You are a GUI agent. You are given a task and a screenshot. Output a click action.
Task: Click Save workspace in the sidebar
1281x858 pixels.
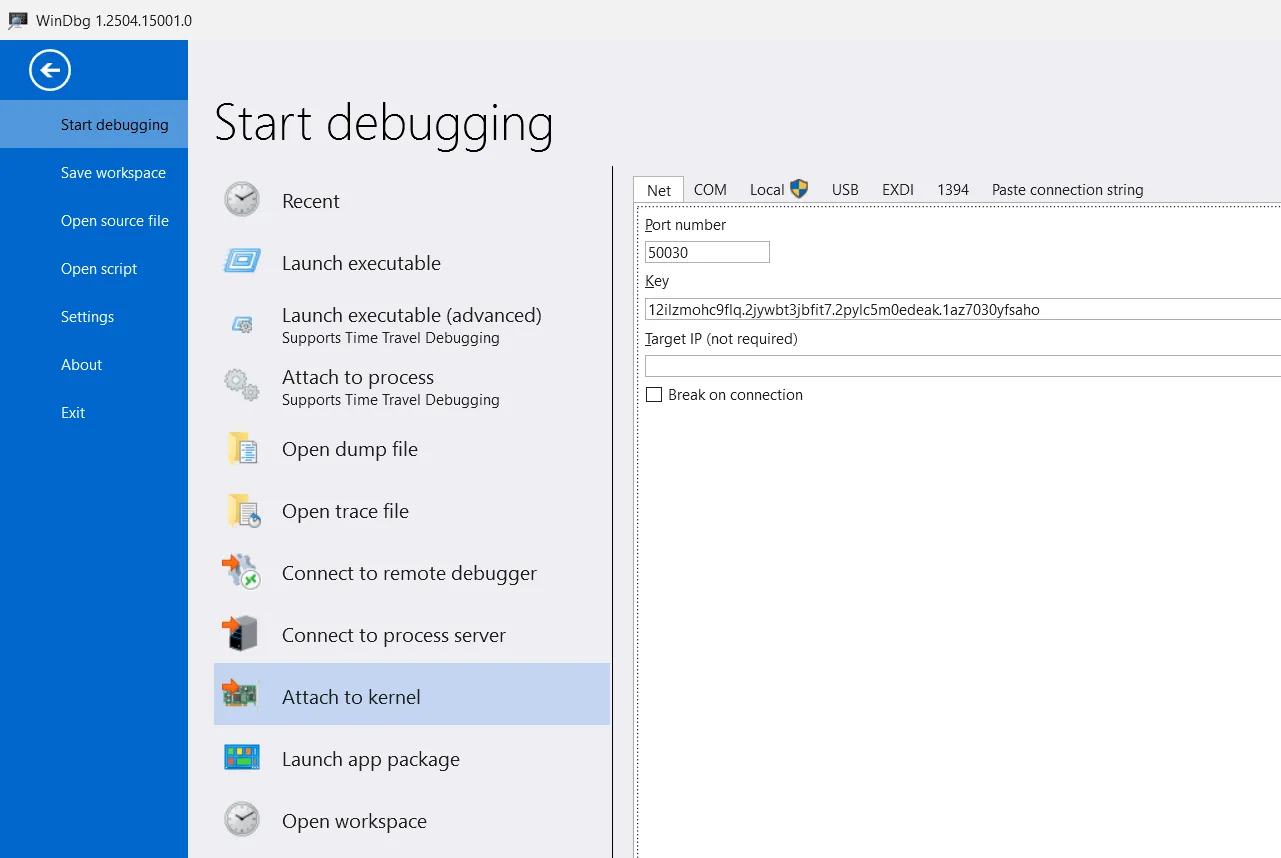coord(113,172)
